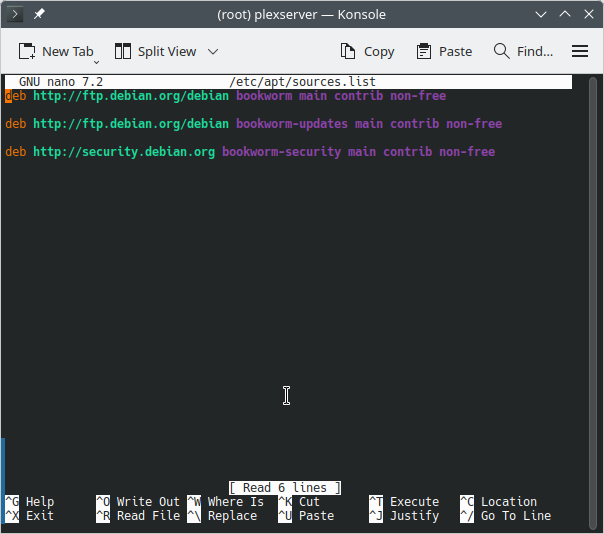The width and height of the screenshot is (604, 534).
Task: Click the ^G Help shortcut
Action: 30,502
